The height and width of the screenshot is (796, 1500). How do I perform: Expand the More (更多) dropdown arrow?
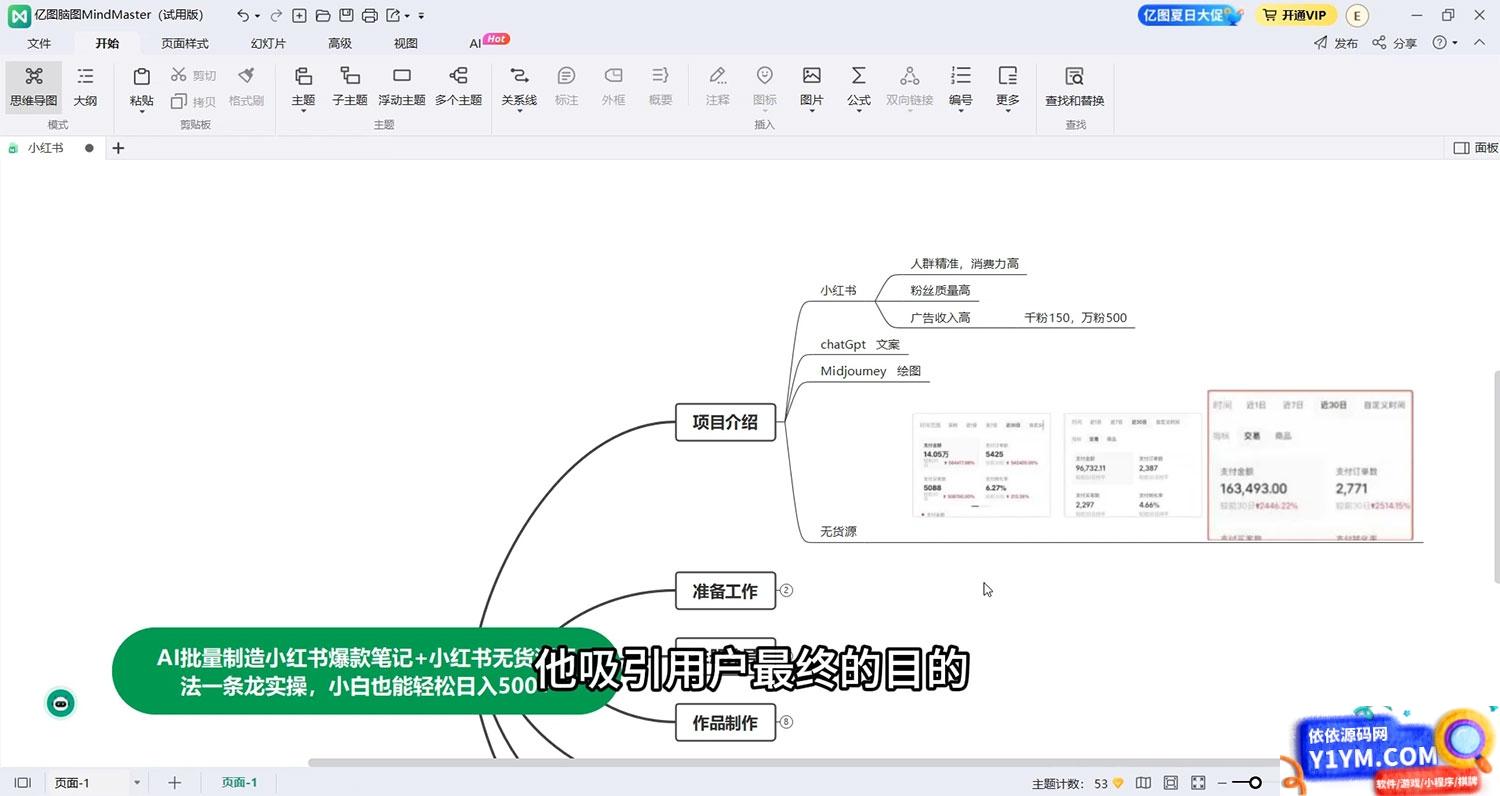1008,112
